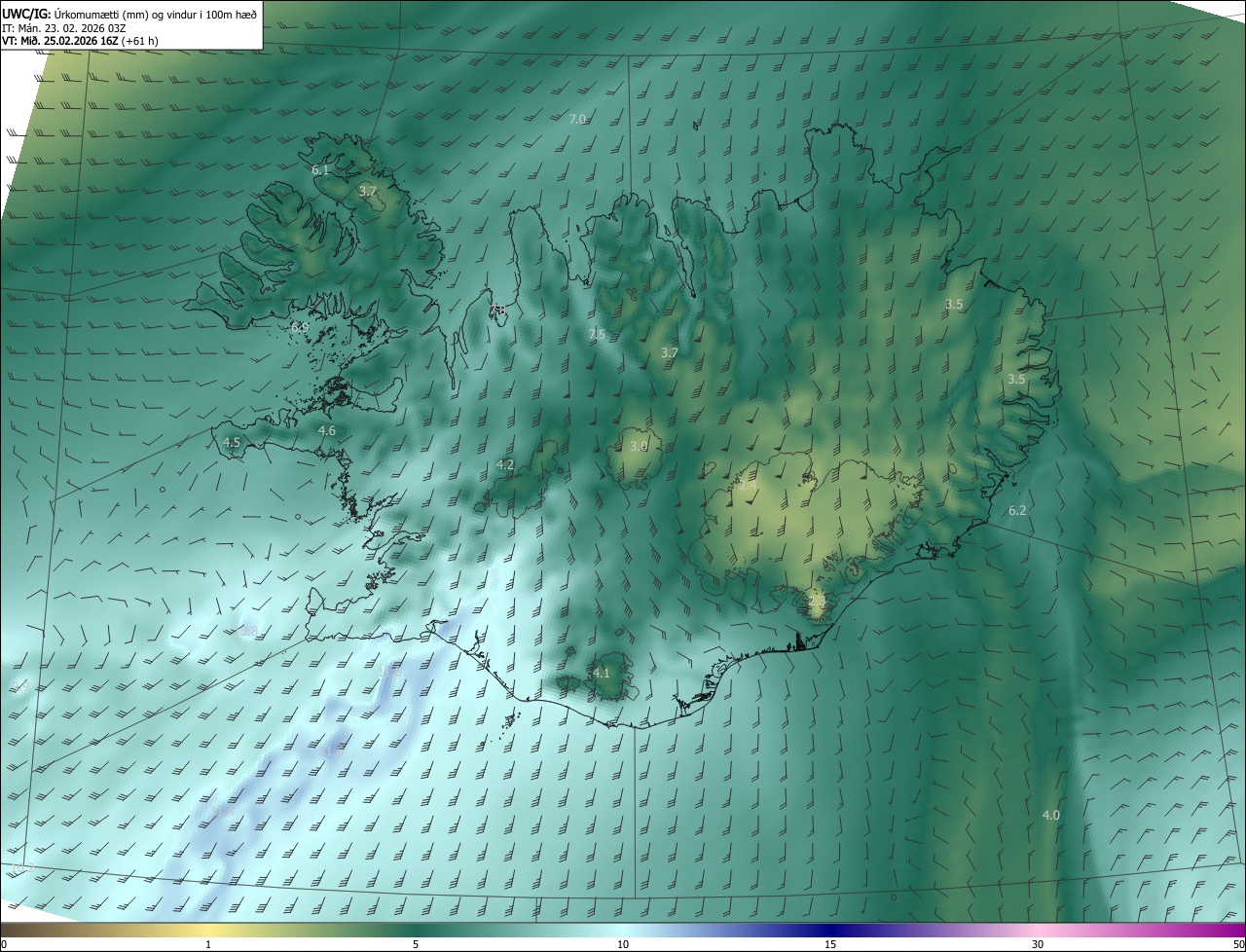Viewport: 1246px width, 952px height.
Task: Click the 10 tick on the colour scale
Action: pyautogui.click(x=623, y=944)
